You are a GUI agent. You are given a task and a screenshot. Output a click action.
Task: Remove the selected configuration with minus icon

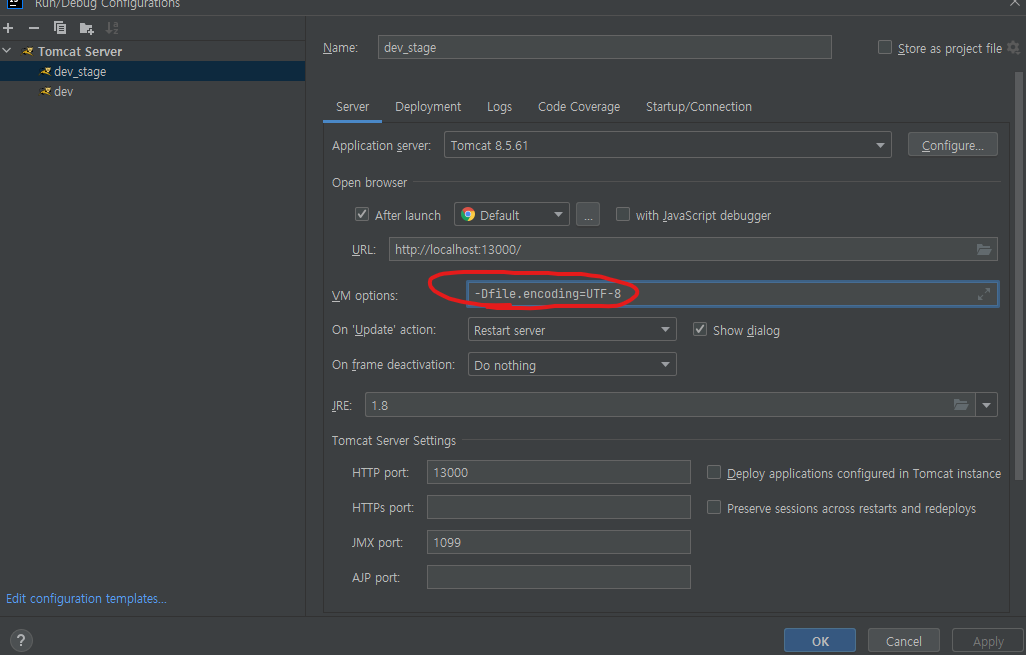coord(34,28)
